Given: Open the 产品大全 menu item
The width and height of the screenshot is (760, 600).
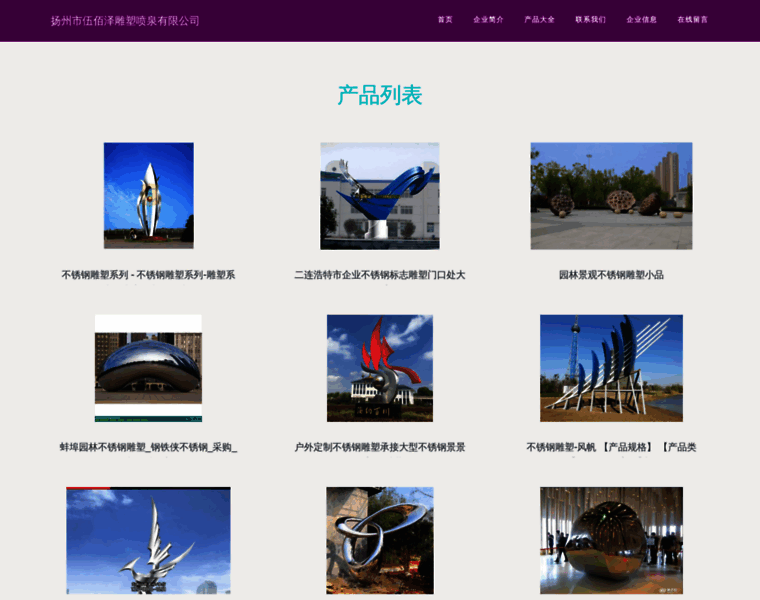Looking at the screenshot, I should click(539, 20).
